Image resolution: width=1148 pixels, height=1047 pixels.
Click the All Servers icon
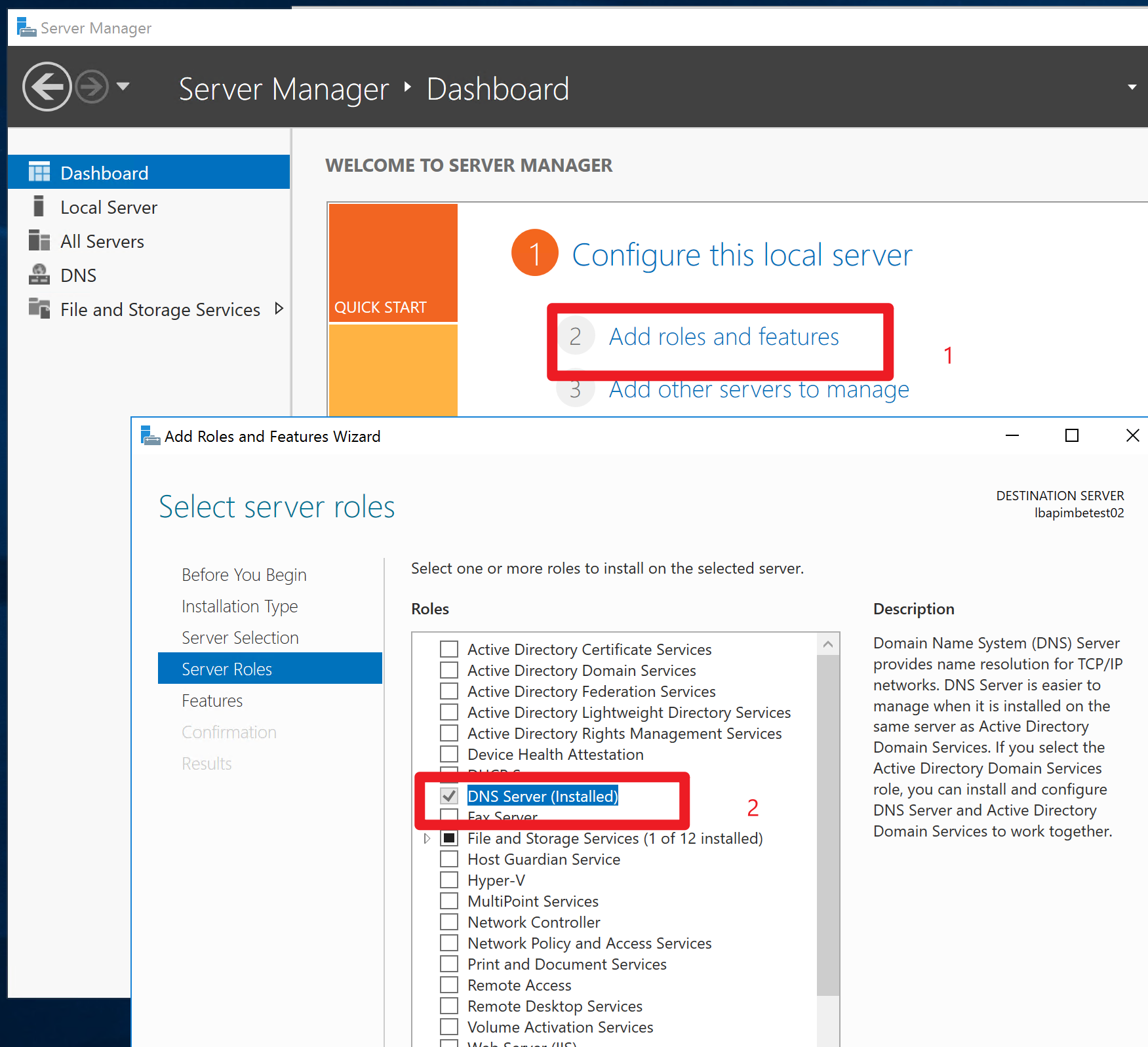[39, 241]
